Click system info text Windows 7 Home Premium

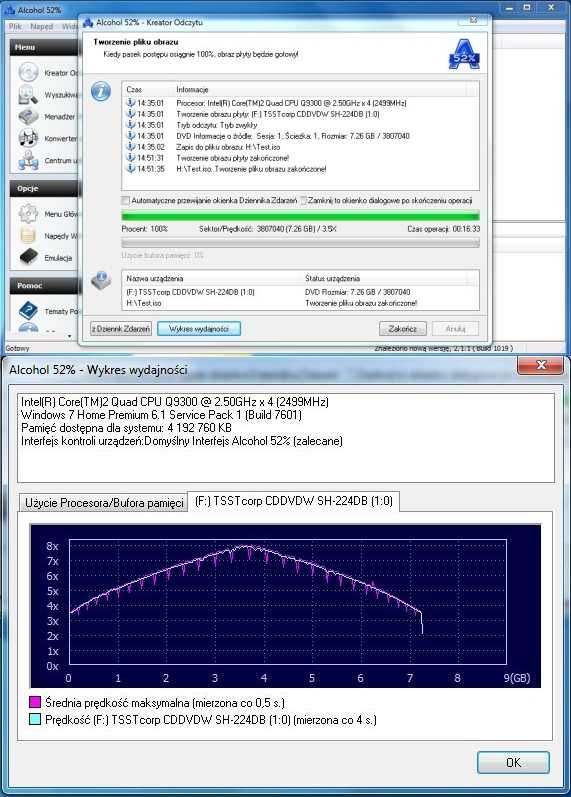161,415
